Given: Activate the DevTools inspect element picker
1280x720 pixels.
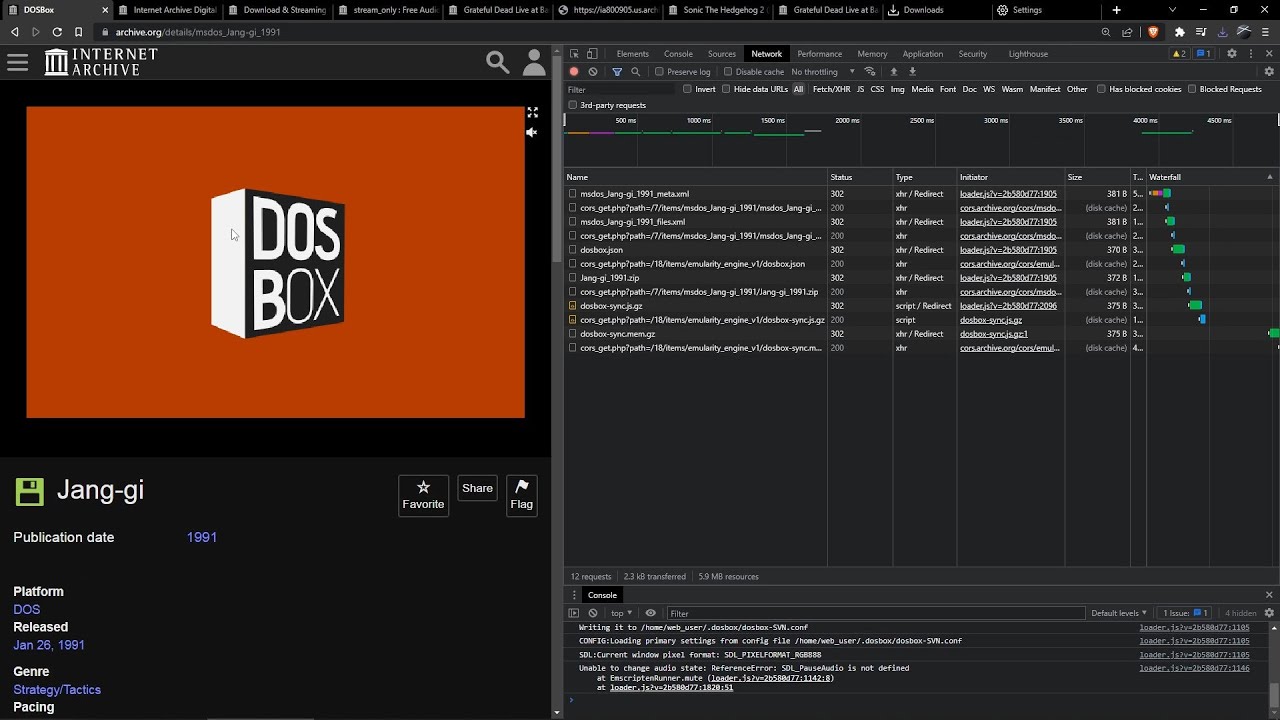Looking at the screenshot, I should click(574, 53).
